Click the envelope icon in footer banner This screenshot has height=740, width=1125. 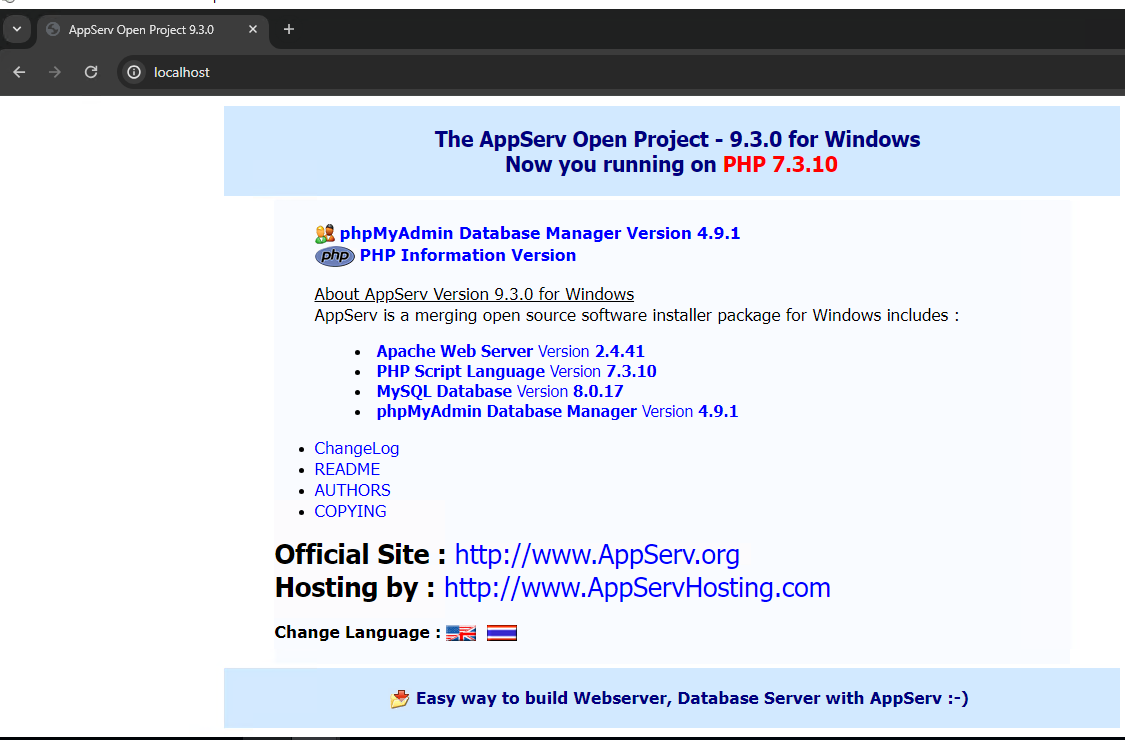point(400,698)
